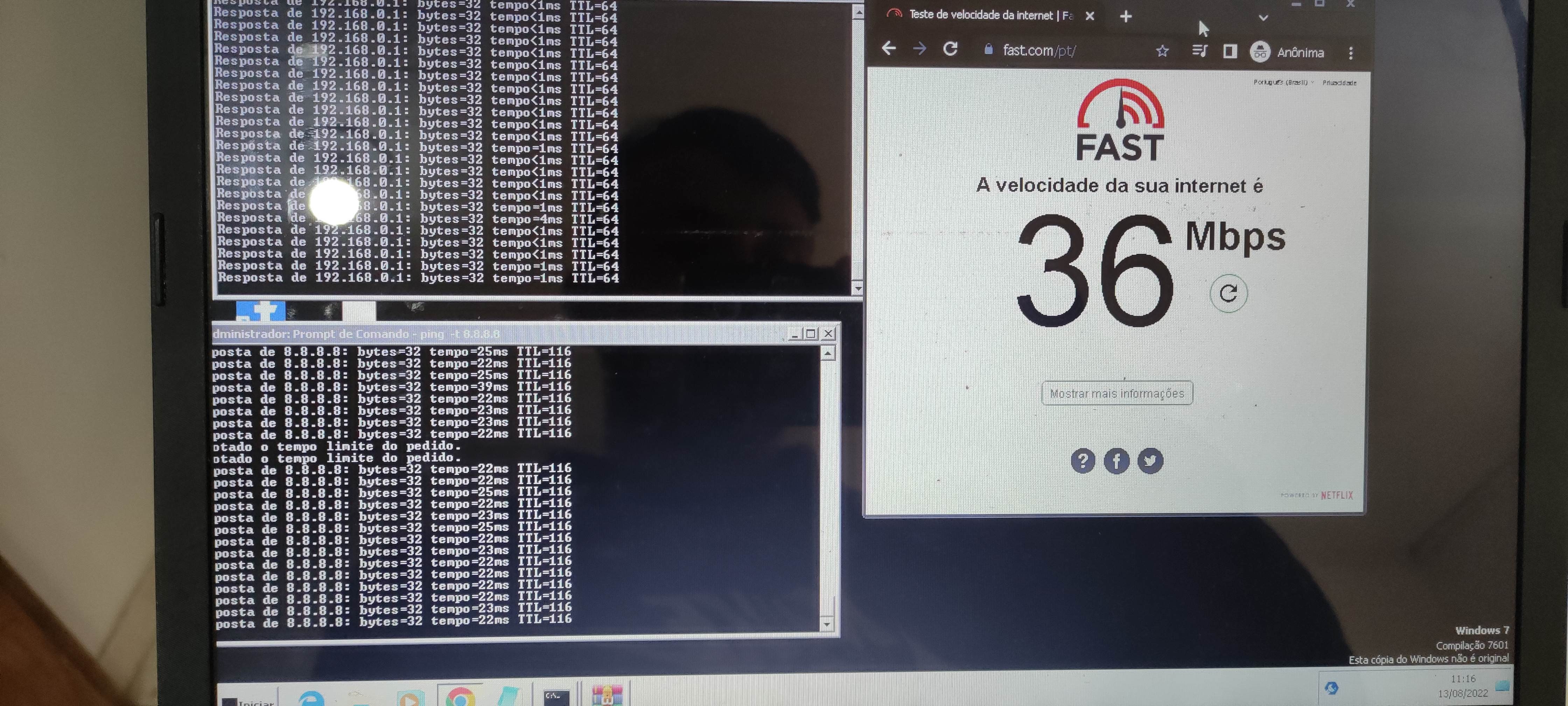
Task: Expand the tab search chevron
Action: tap(1263, 18)
